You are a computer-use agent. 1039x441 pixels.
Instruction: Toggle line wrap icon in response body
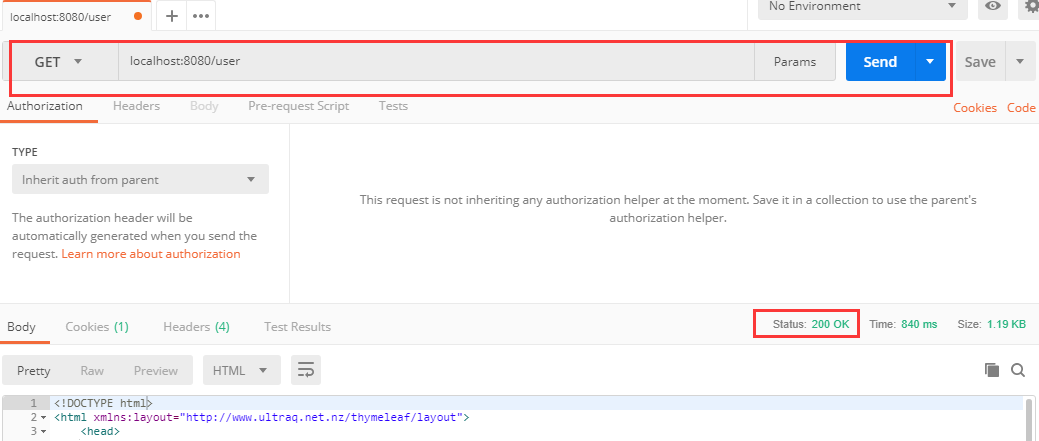click(x=305, y=370)
